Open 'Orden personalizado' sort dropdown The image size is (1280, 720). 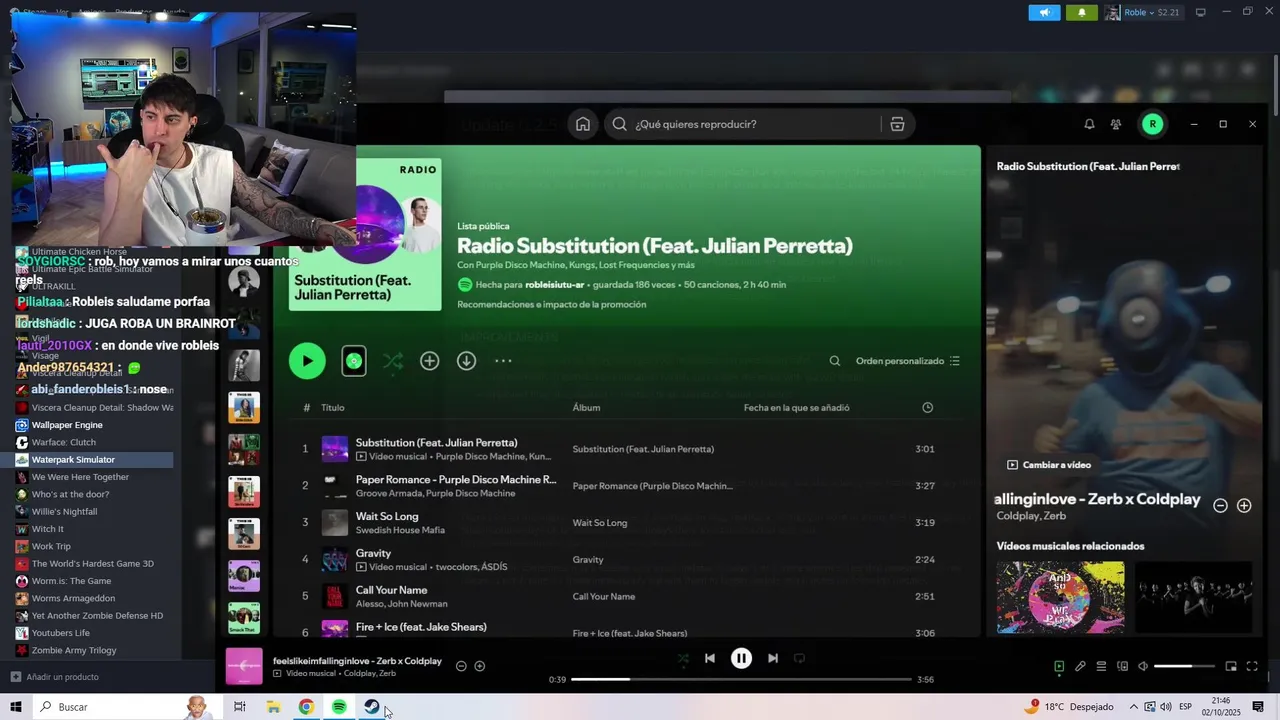pyautogui.click(x=908, y=361)
